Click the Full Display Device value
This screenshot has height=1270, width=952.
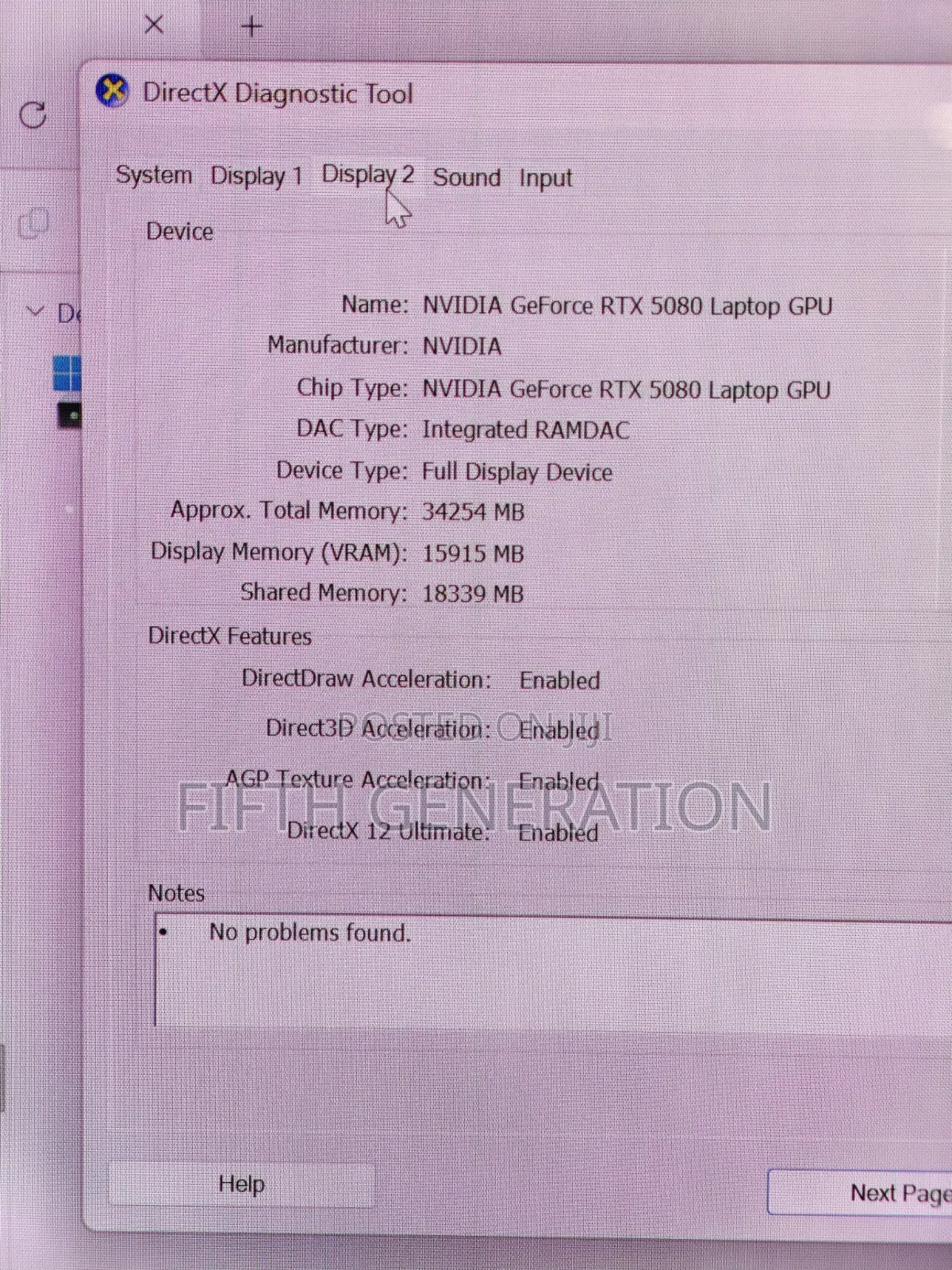pos(517,472)
